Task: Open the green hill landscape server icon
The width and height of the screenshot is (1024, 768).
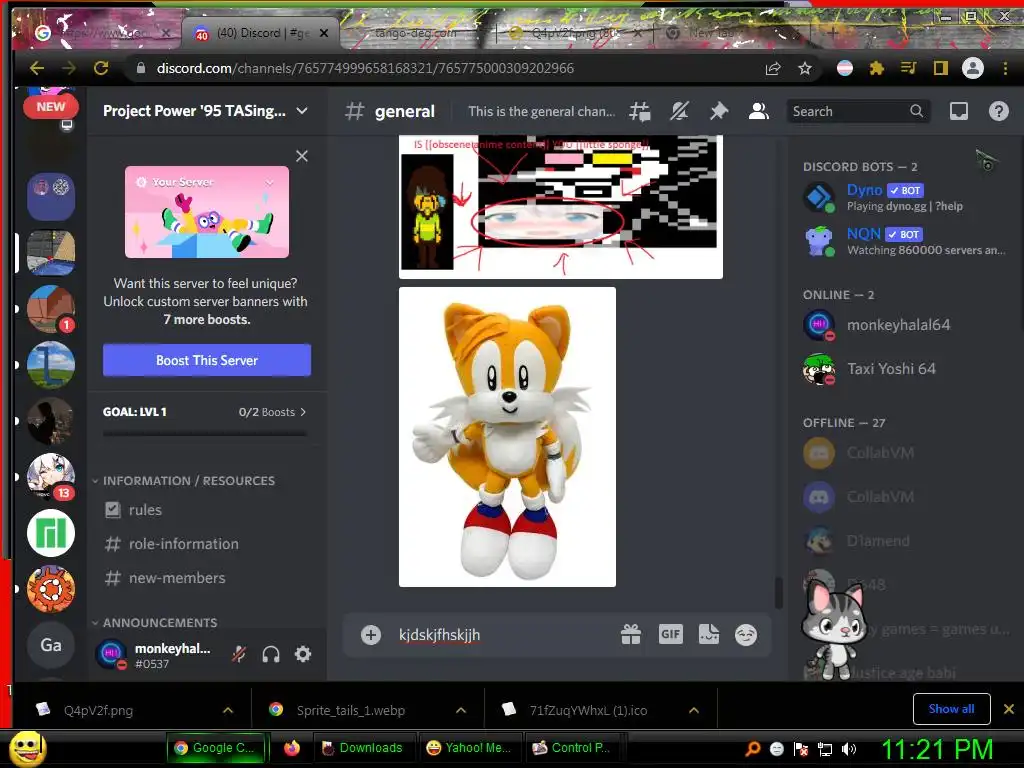Action: [51, 365]
